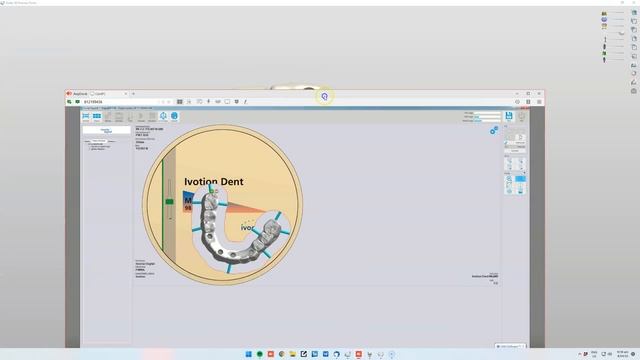640x360 pixels.
Task: Select the highlighted blue tile in right panel
Action: tap(520, 179)
